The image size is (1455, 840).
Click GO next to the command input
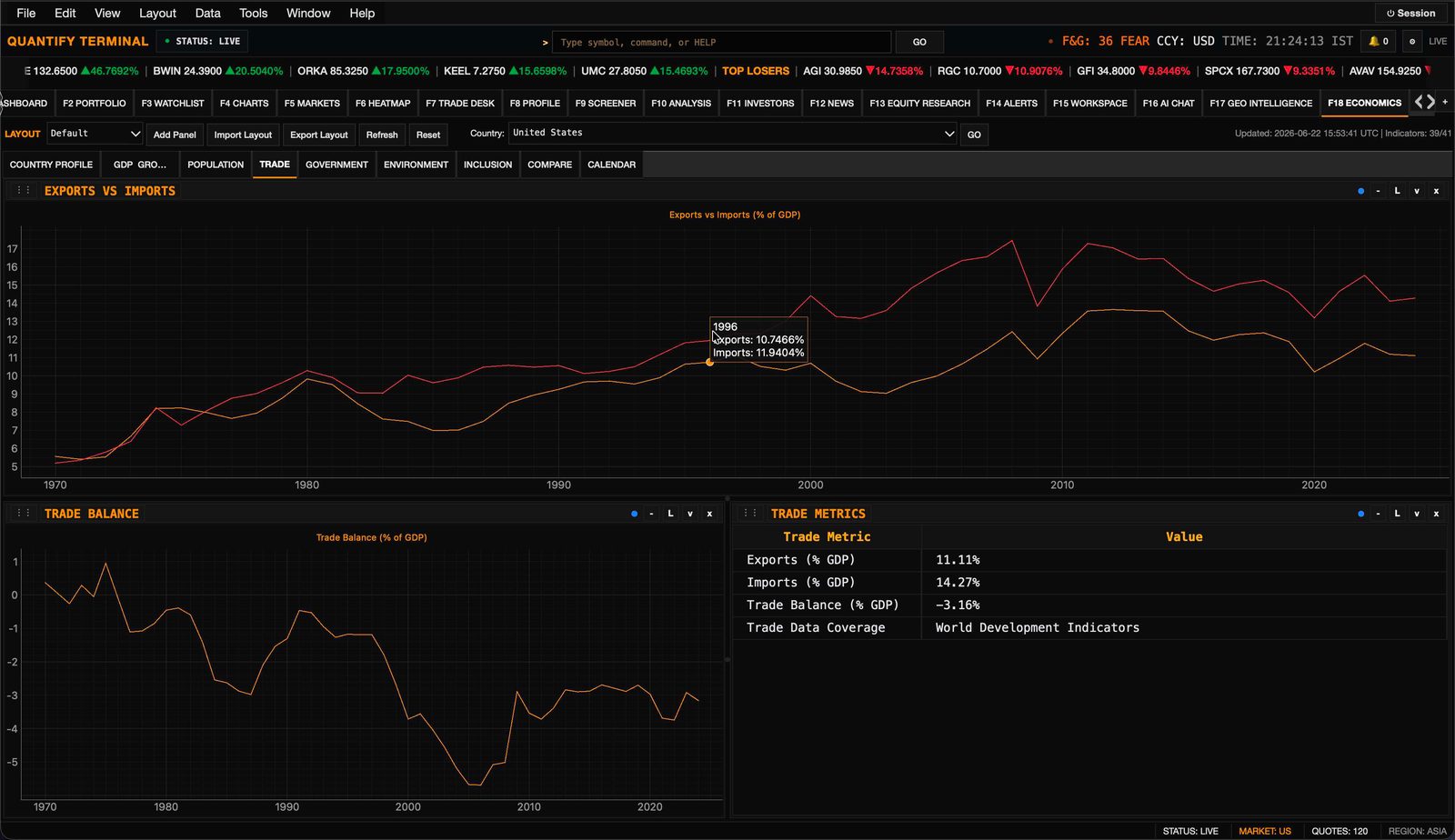[919, 42]
